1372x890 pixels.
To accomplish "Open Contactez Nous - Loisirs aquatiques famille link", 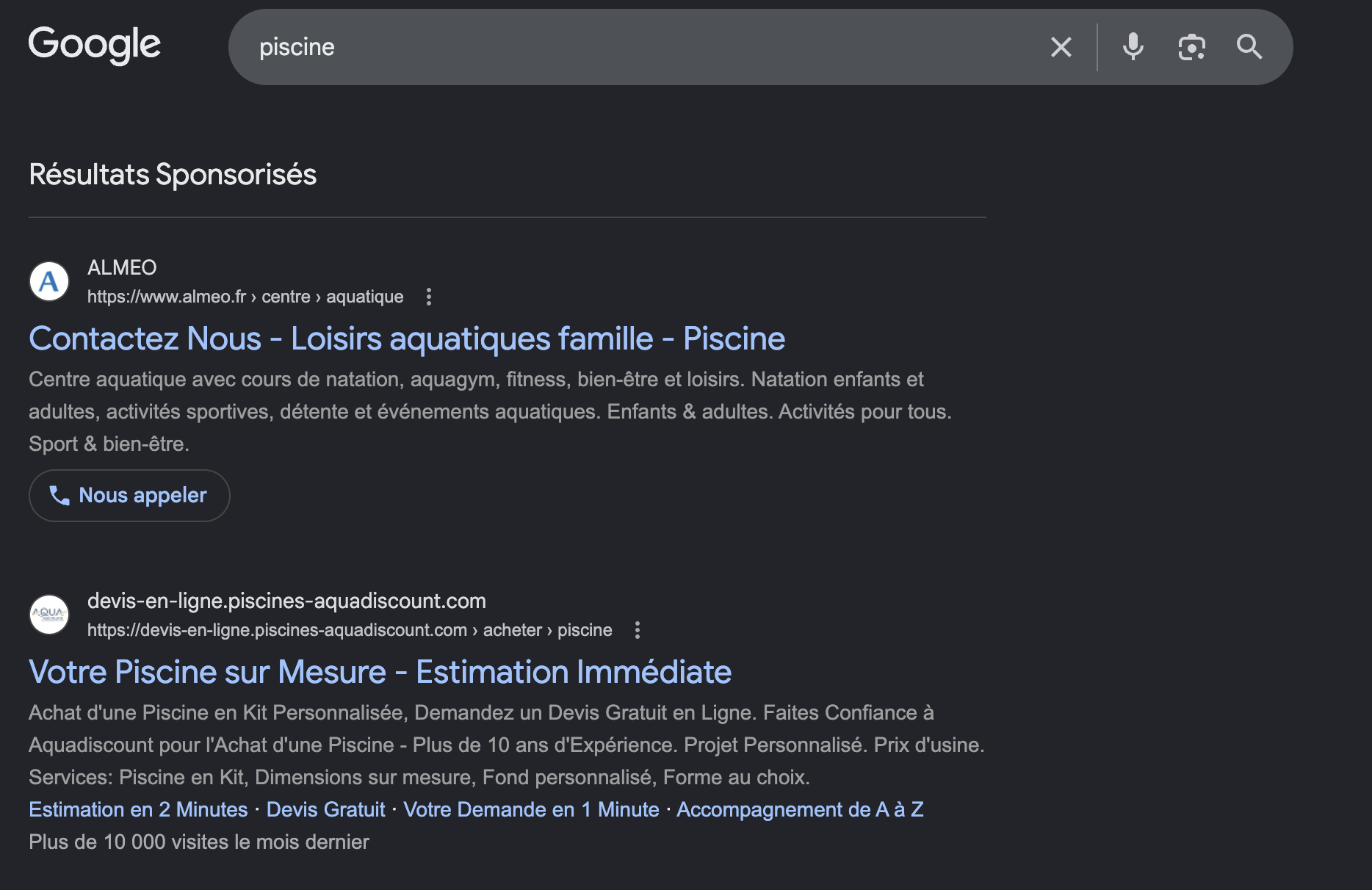I will pos(407,339).
